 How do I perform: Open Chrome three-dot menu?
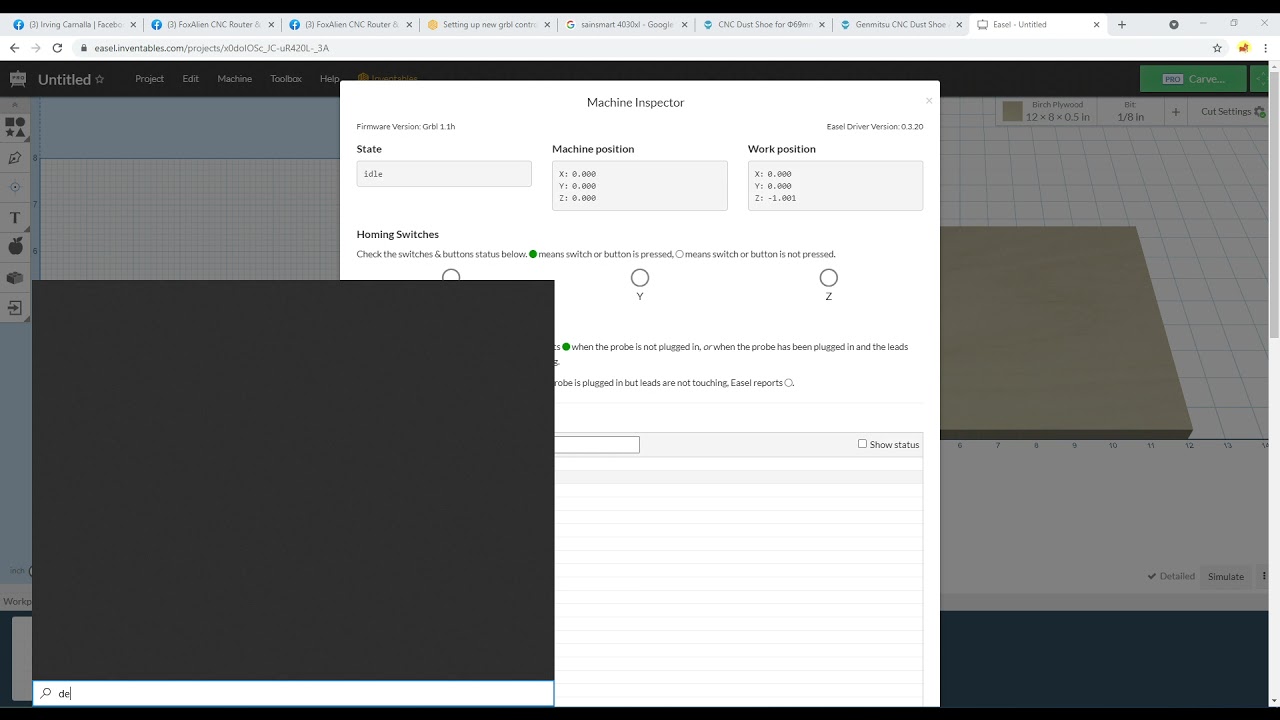click(1266, 48)
